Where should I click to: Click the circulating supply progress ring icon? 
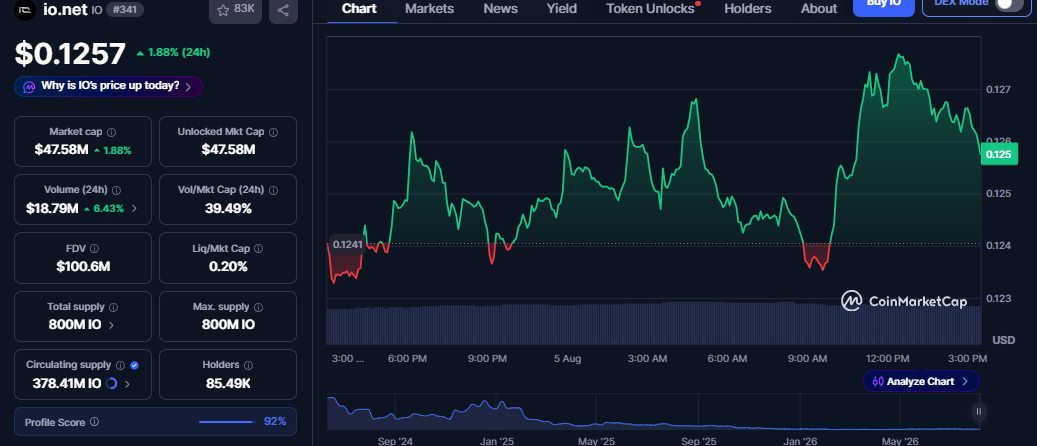pyautogui.click(x=111, y=383)
